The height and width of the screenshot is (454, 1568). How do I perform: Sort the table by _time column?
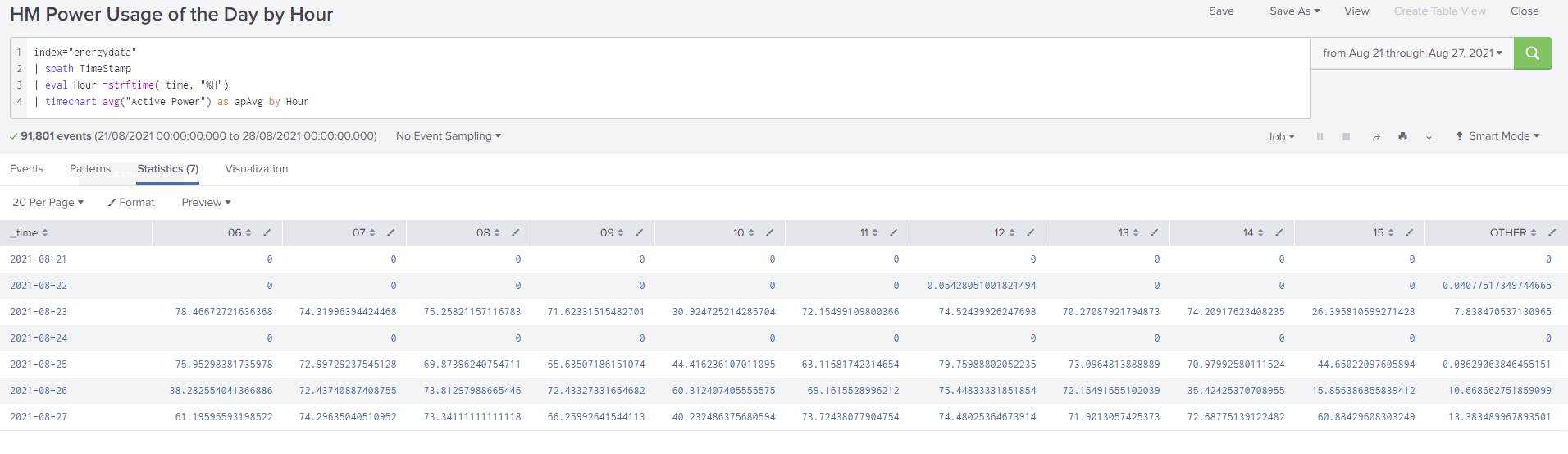coord(30,233)
